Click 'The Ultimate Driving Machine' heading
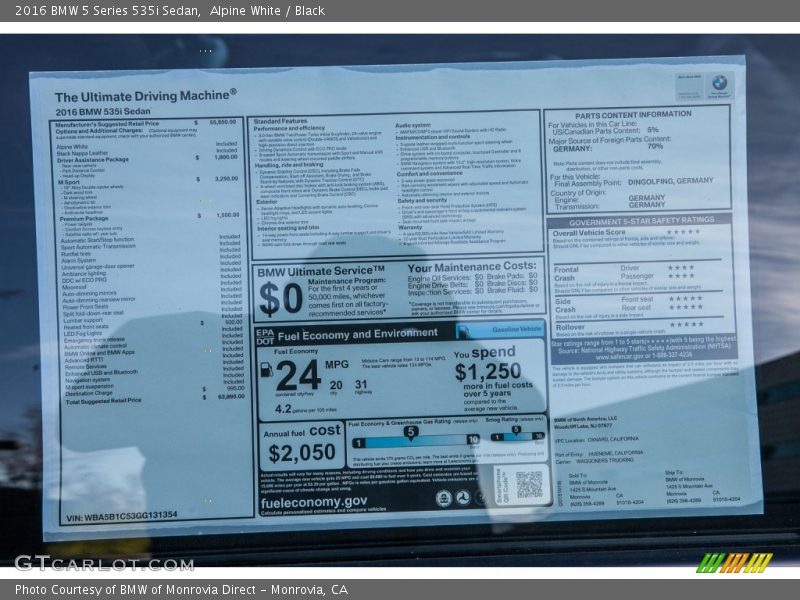Image resolution: width=800 pixels, height=600 pixels. (x=145, y=95)
